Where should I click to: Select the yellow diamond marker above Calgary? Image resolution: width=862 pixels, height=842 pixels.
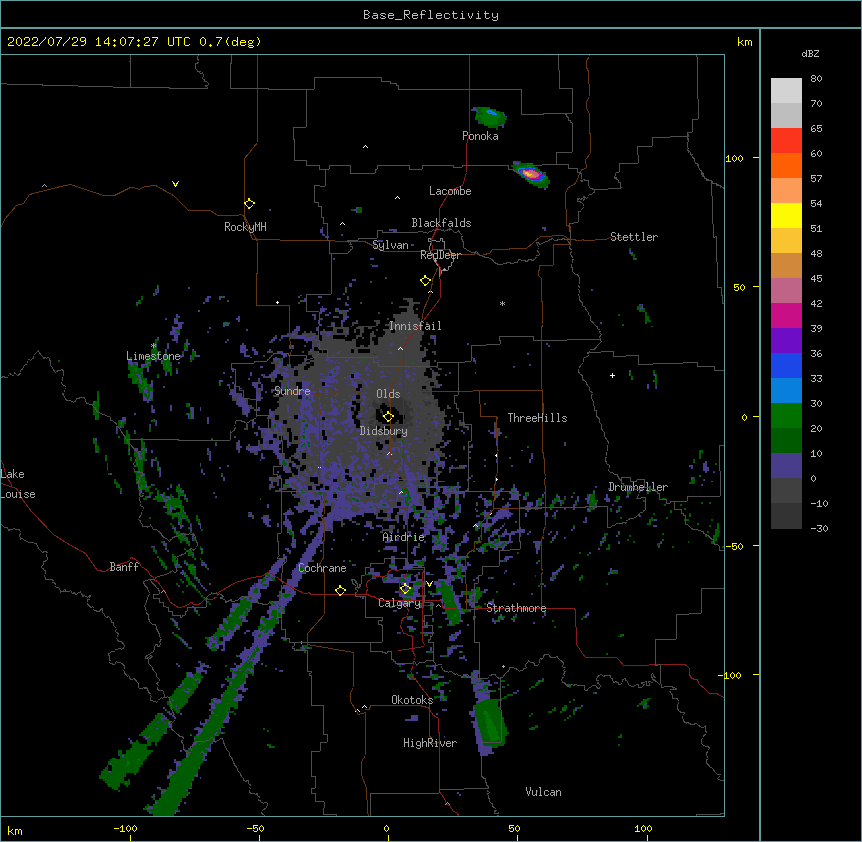point(405,589)
